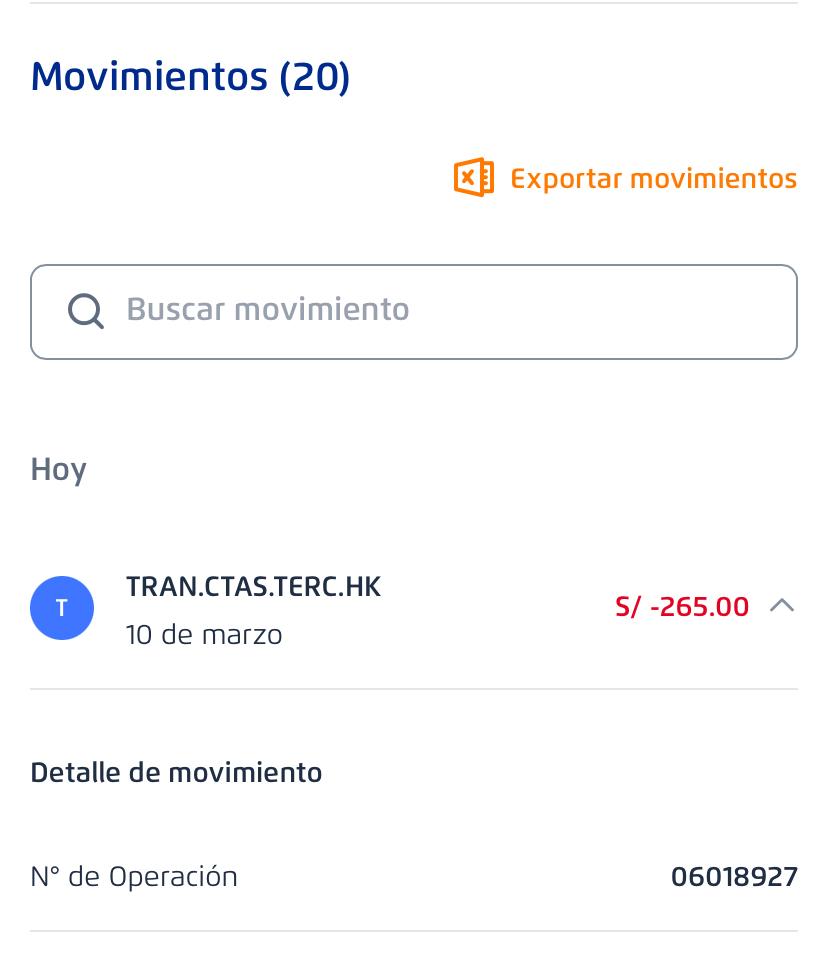Screen dimensions: 828x974
Task: Select operation number 06018927
Action: point(734,877)
